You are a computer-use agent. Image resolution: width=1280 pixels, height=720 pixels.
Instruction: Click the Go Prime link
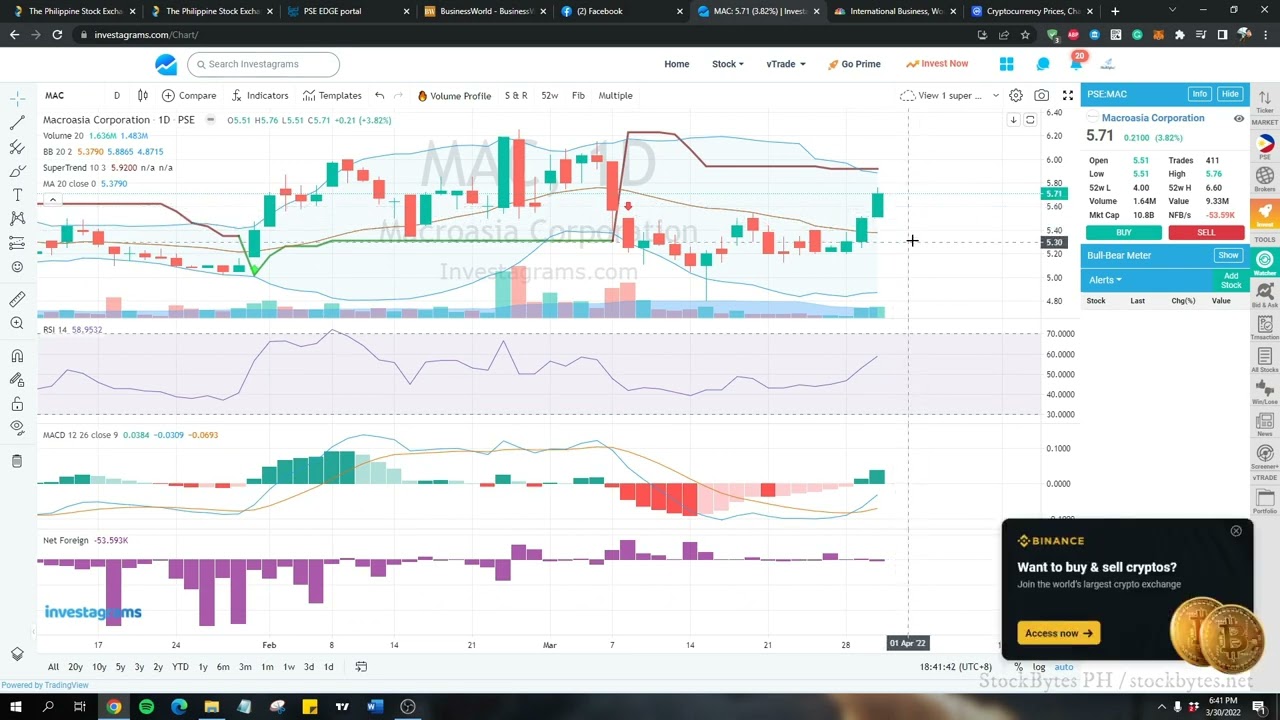point(854,64)
